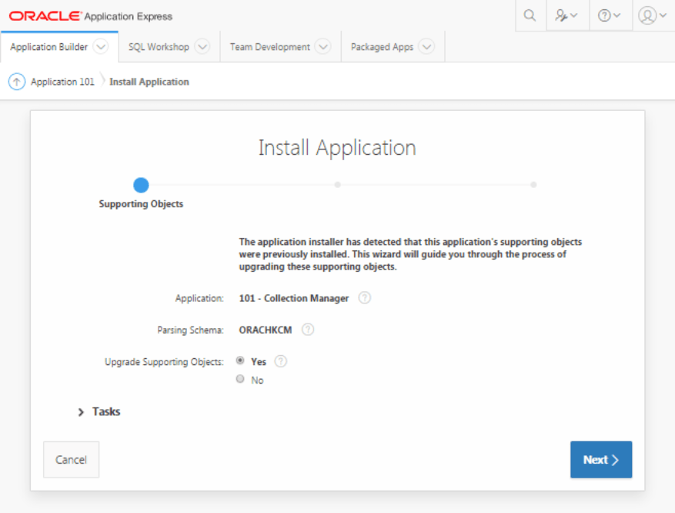Image resolution: width=675 pixels, height=513 pixels.
Task: Open the Packaged Apps dropdown arrow
Action: coord(426,46)
